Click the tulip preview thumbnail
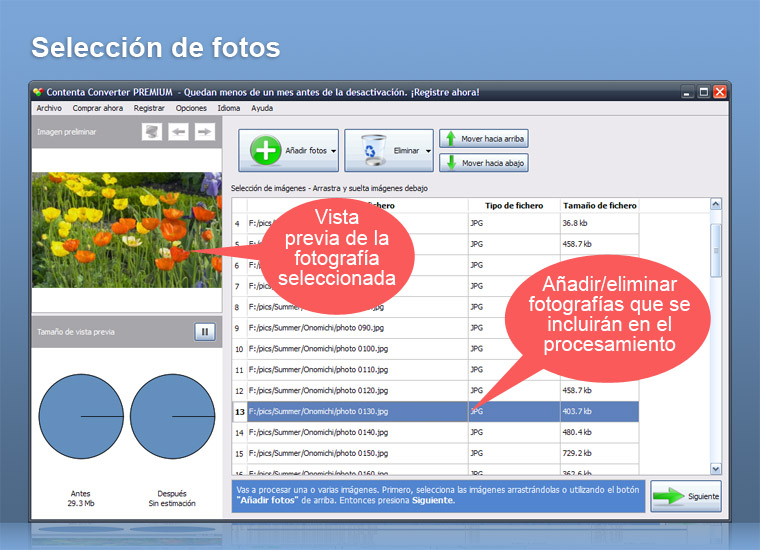The height and width of the screenshot is (550, 760). tap(127, 230)
